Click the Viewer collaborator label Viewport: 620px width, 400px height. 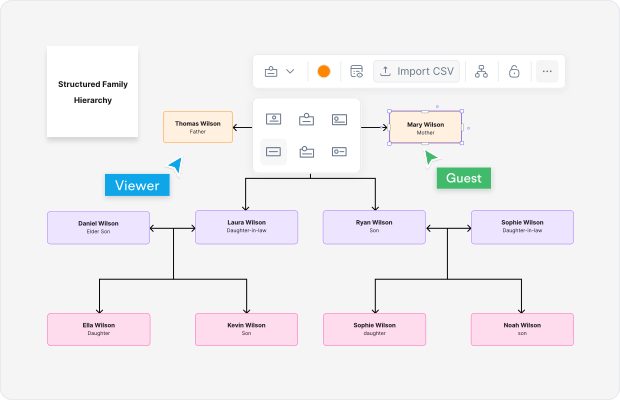137,185
